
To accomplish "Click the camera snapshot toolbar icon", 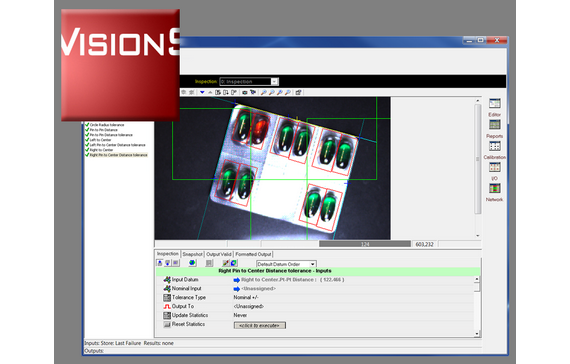I will click(x=245, y=92).
